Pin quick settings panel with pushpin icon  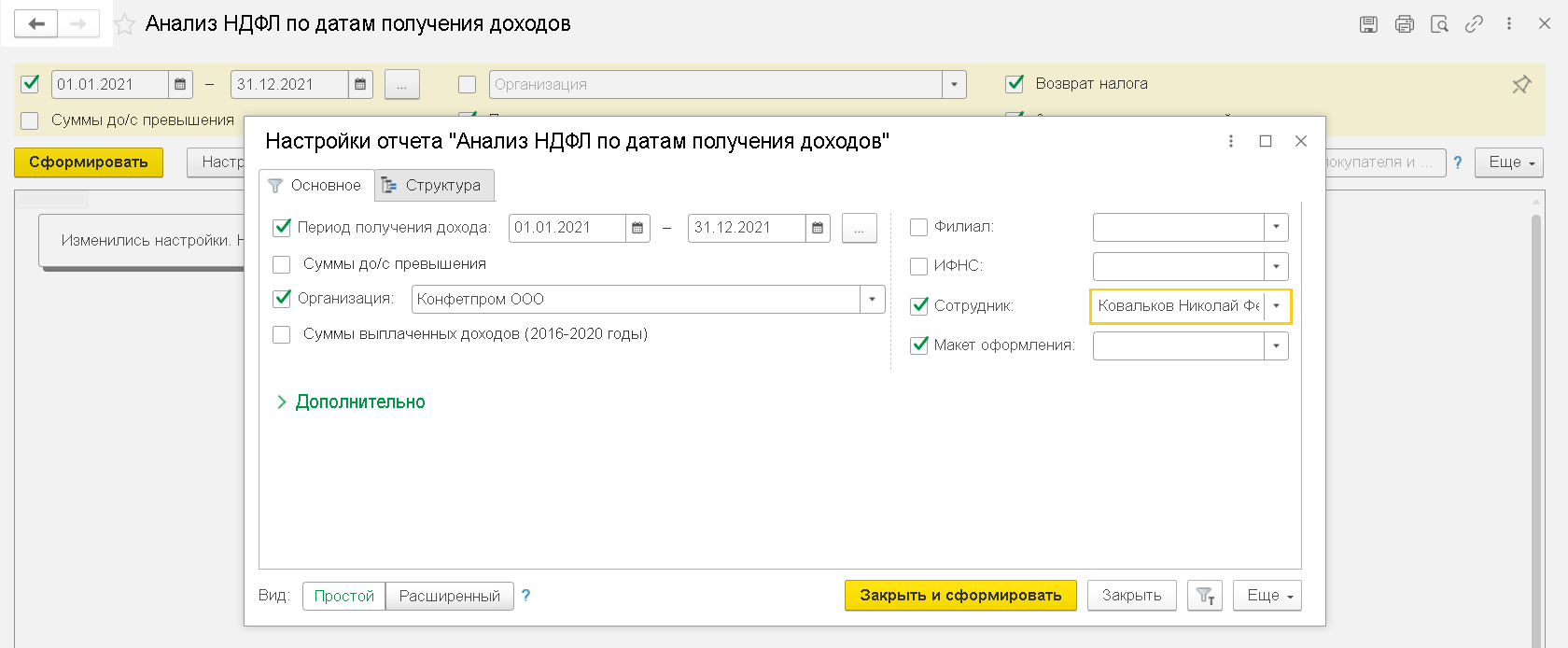1521,84
